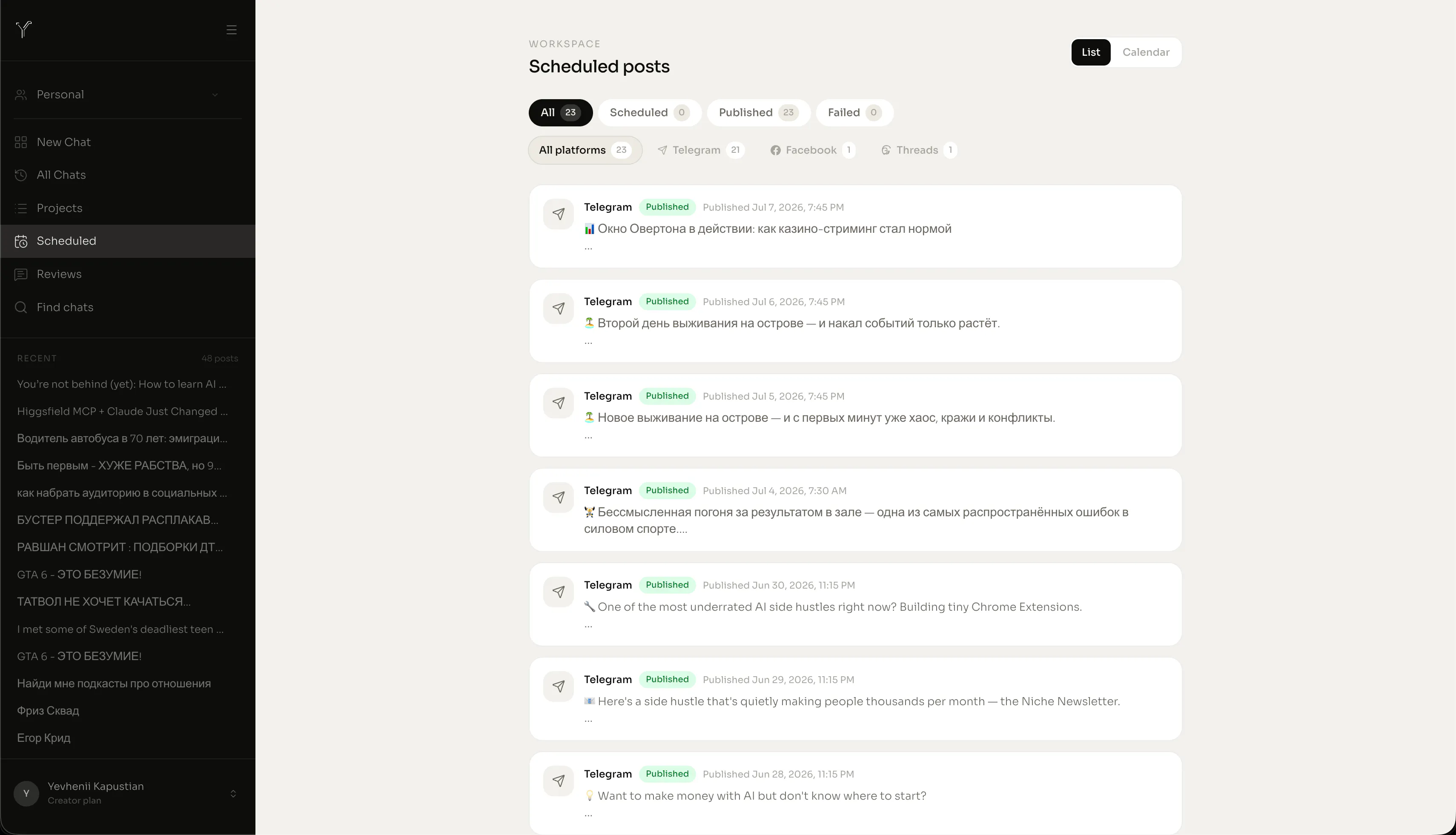This screenshot has width=1456, height=835.
Task: Open the post about building tiny Chrome Extensions
Action: (x=855, y=604)
